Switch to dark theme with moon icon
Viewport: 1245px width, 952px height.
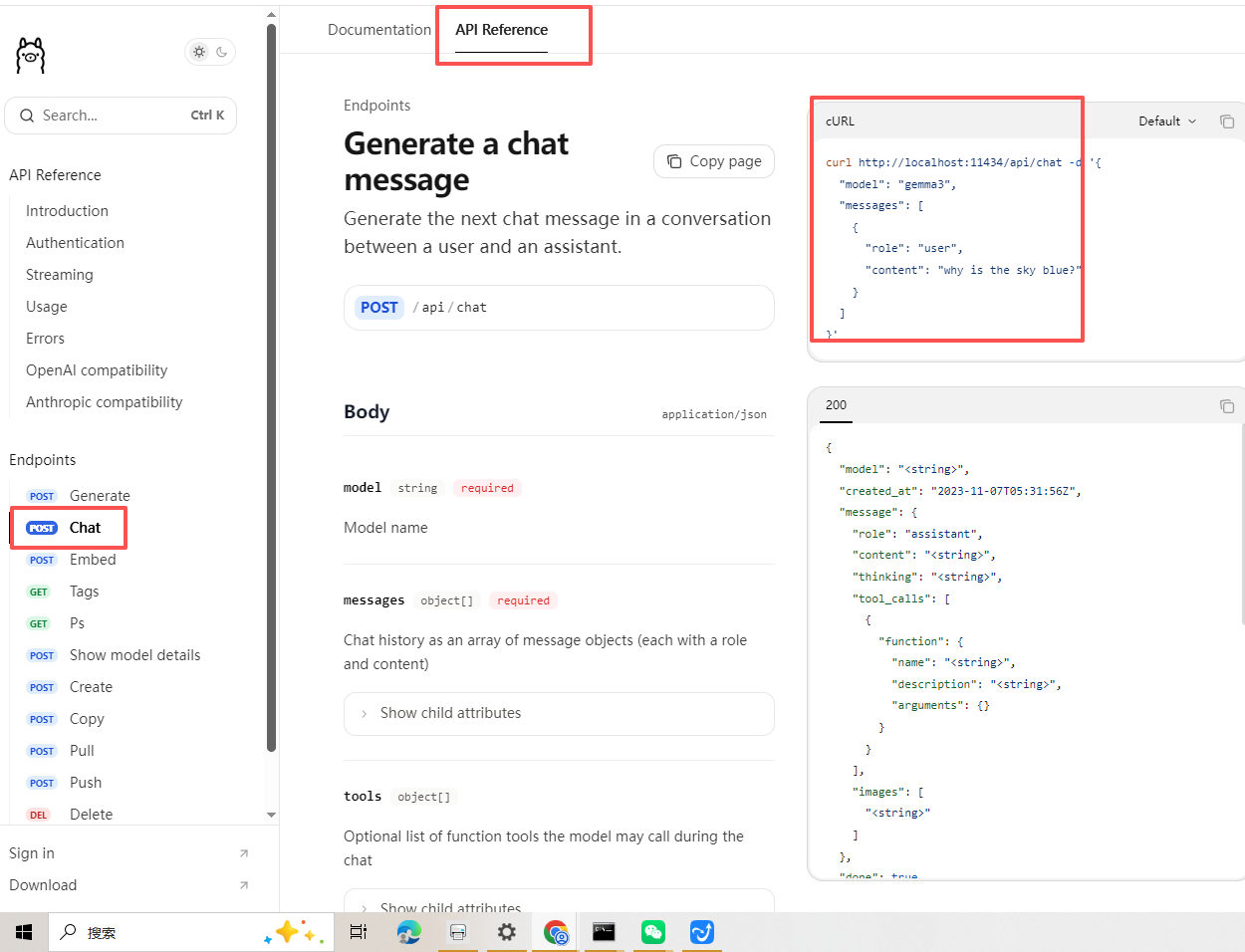pyautogui.click(x=221, y=52)
